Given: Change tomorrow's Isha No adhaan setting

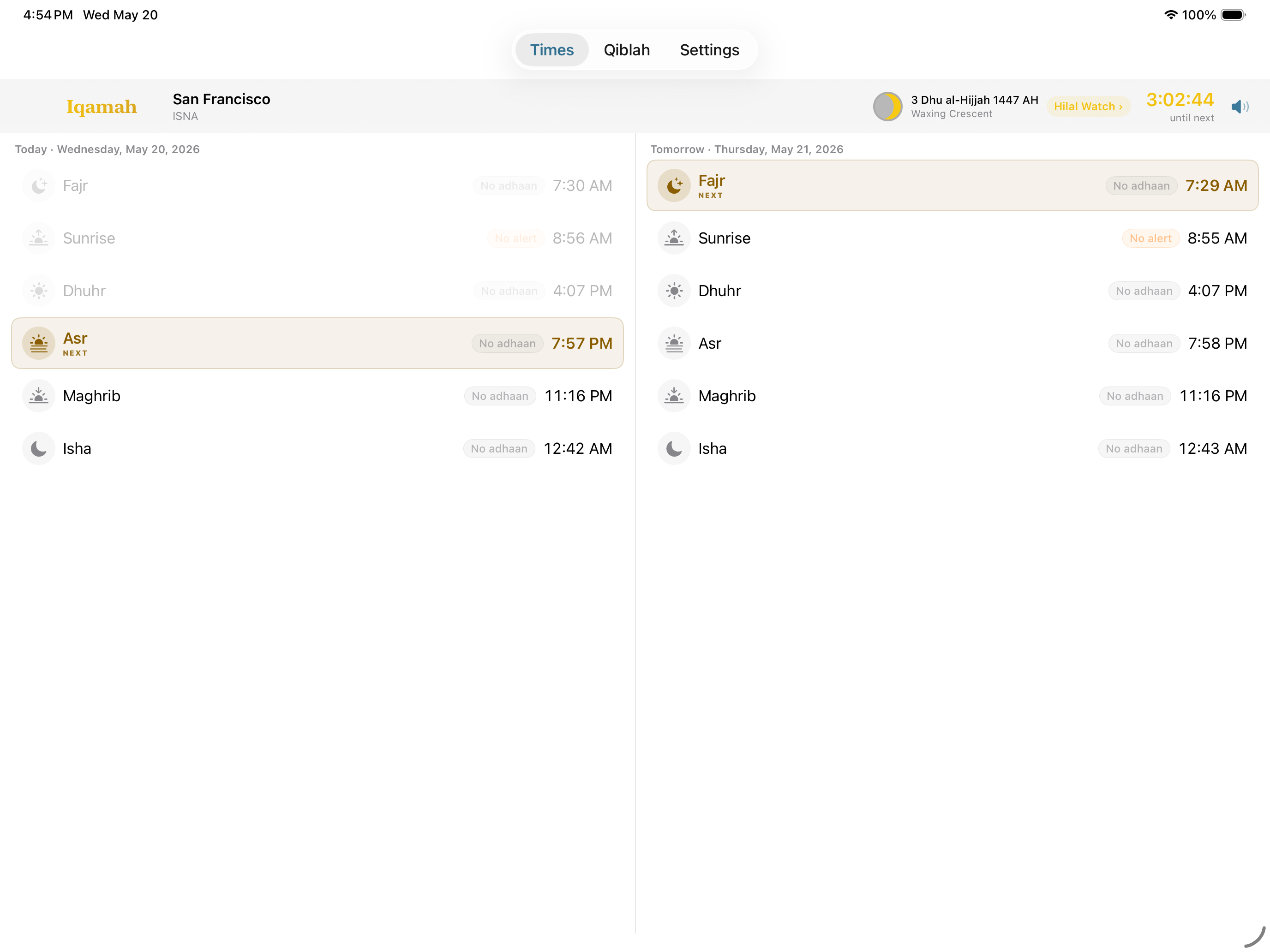Looking at the screenshot, I should click(x=1134, y=449).
